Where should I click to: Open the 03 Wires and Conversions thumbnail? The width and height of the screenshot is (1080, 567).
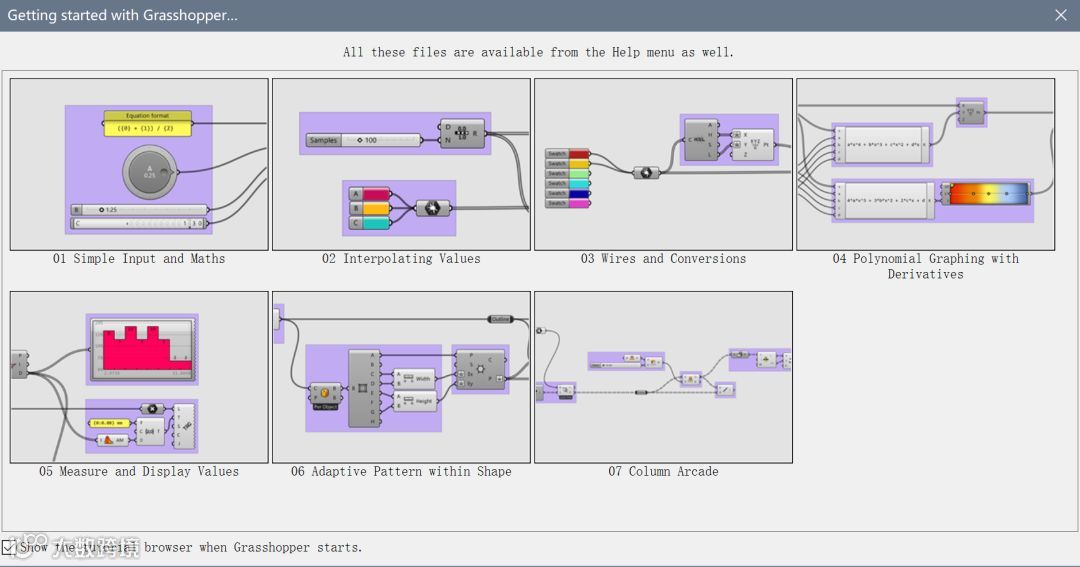click(x=663, y=164)
